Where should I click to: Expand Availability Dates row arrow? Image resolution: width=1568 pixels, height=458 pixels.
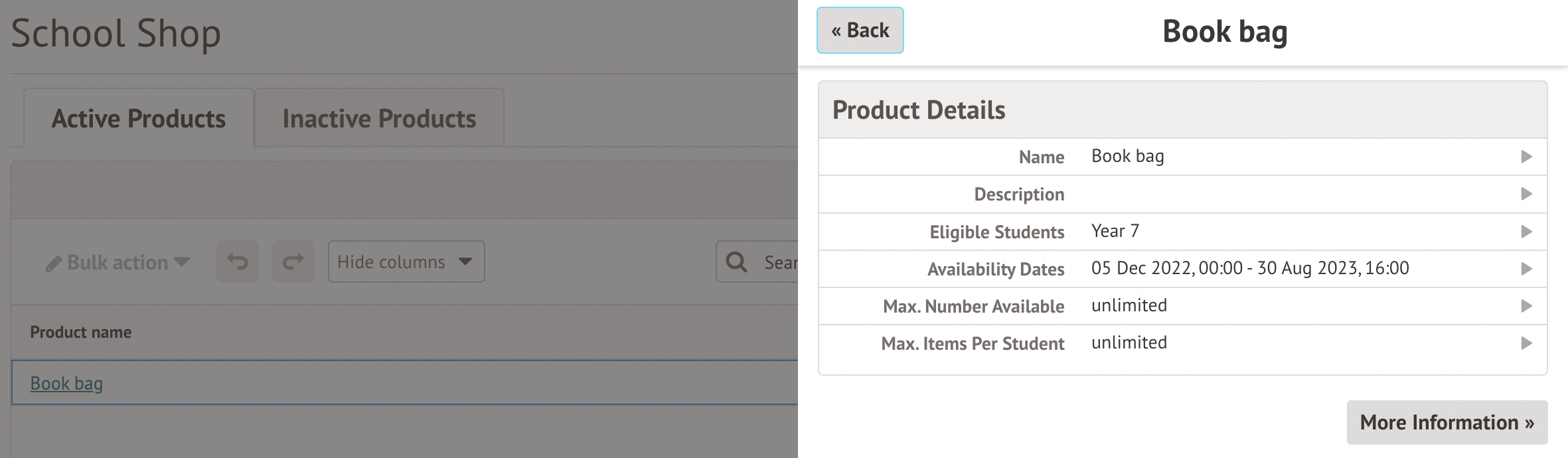pyautogui.click(x=1526, y=269)
